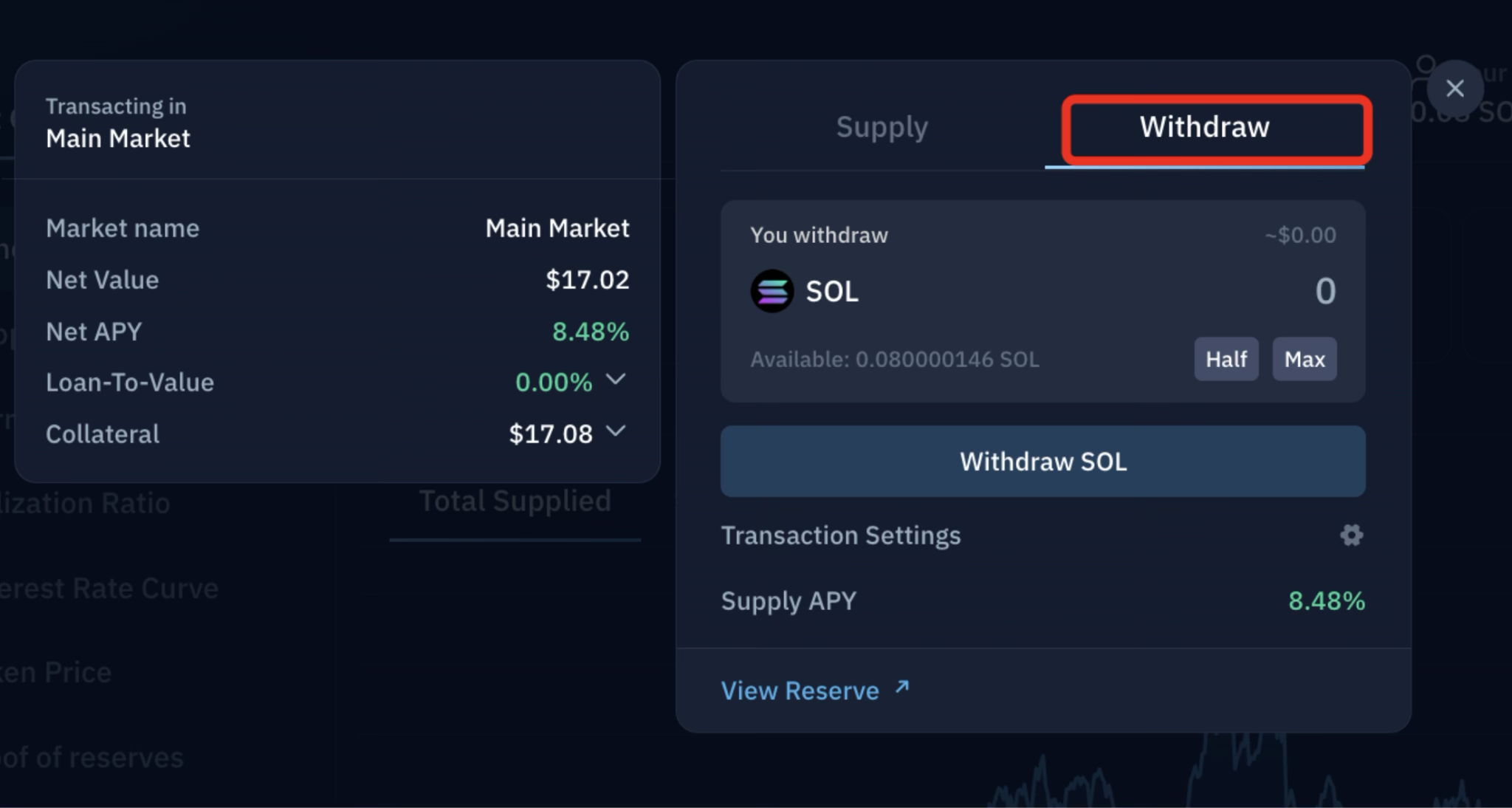
Task: Click the user profile icon at top right
Action: 1426,68
